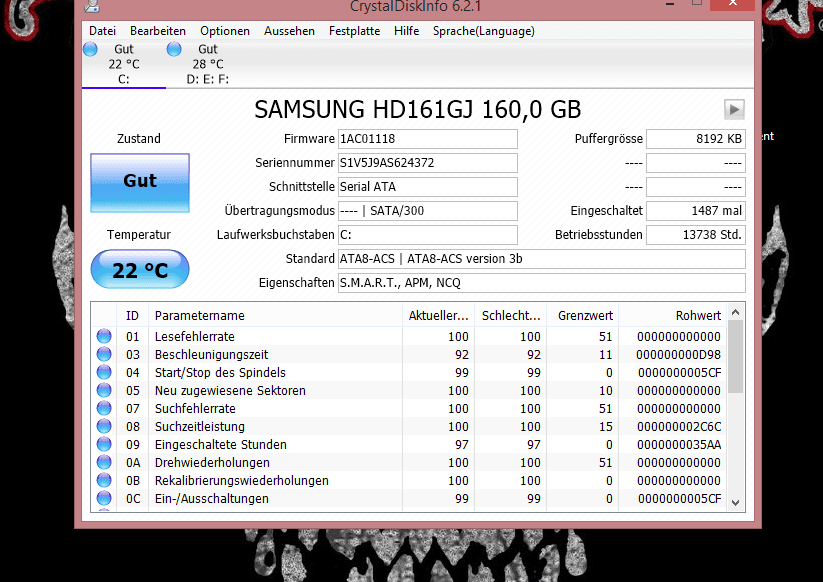Screen dimensions: 823x582
Task: Click status orb of Eingeschaltete Stunden row
Action: coord(104,444)
